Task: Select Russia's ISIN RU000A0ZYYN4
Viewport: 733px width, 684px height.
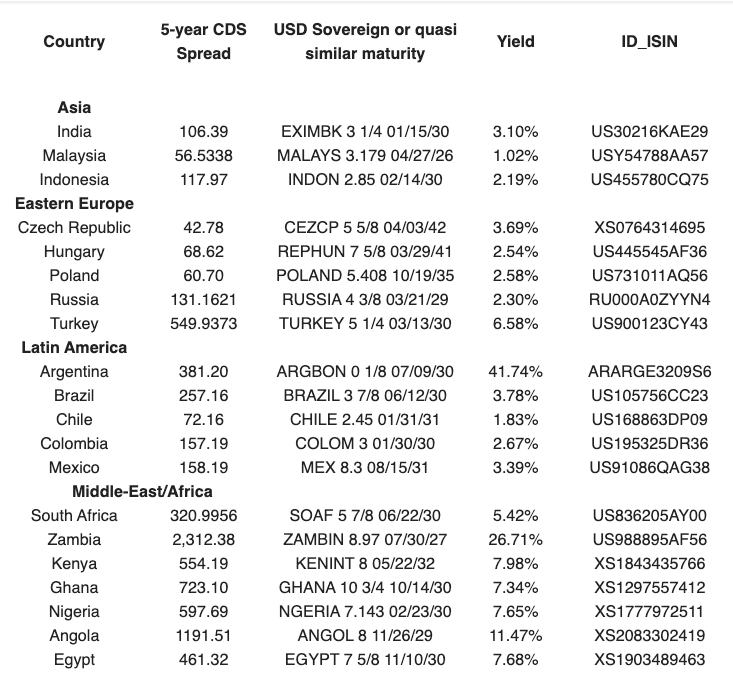Action: [649, 299]
